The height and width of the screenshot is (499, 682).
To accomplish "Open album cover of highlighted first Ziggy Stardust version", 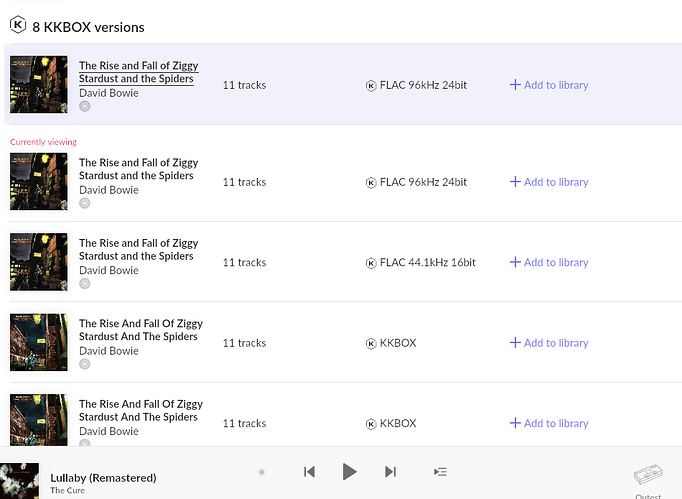I will click(x=39, y=84).
